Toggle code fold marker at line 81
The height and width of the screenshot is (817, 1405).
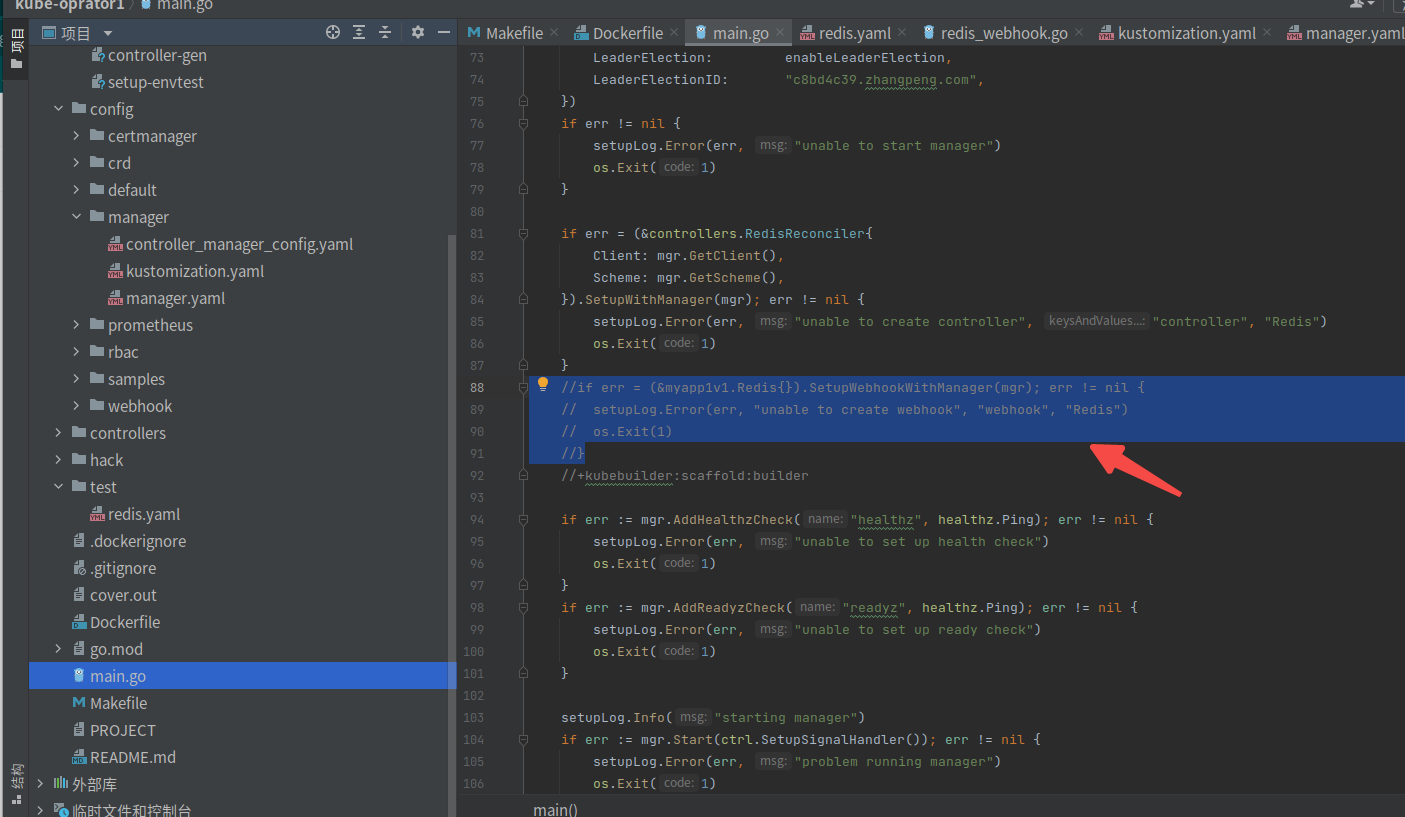(523, 234)
